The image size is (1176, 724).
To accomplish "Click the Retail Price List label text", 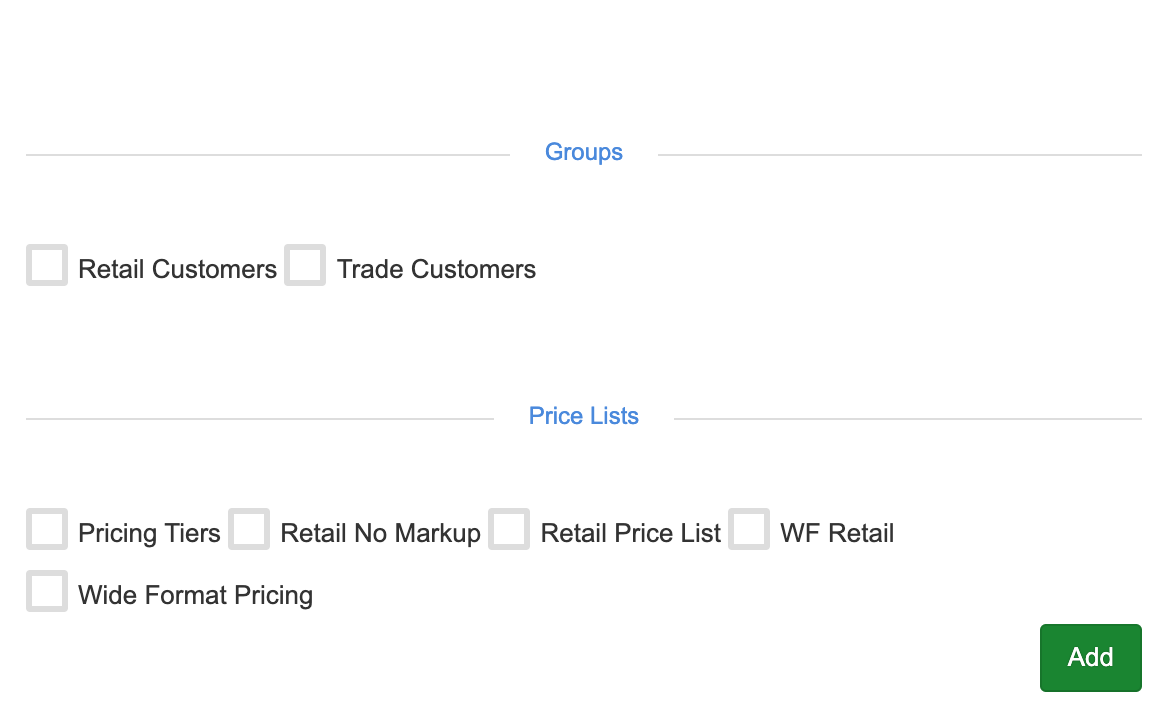I will tap(630, 534).
